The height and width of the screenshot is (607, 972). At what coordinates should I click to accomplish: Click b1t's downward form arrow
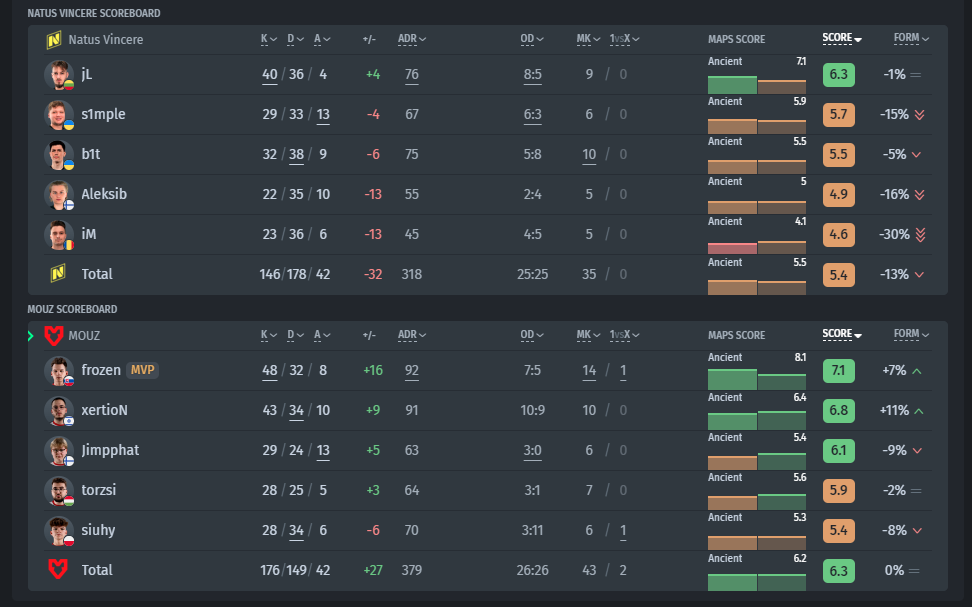pos(916,154)
